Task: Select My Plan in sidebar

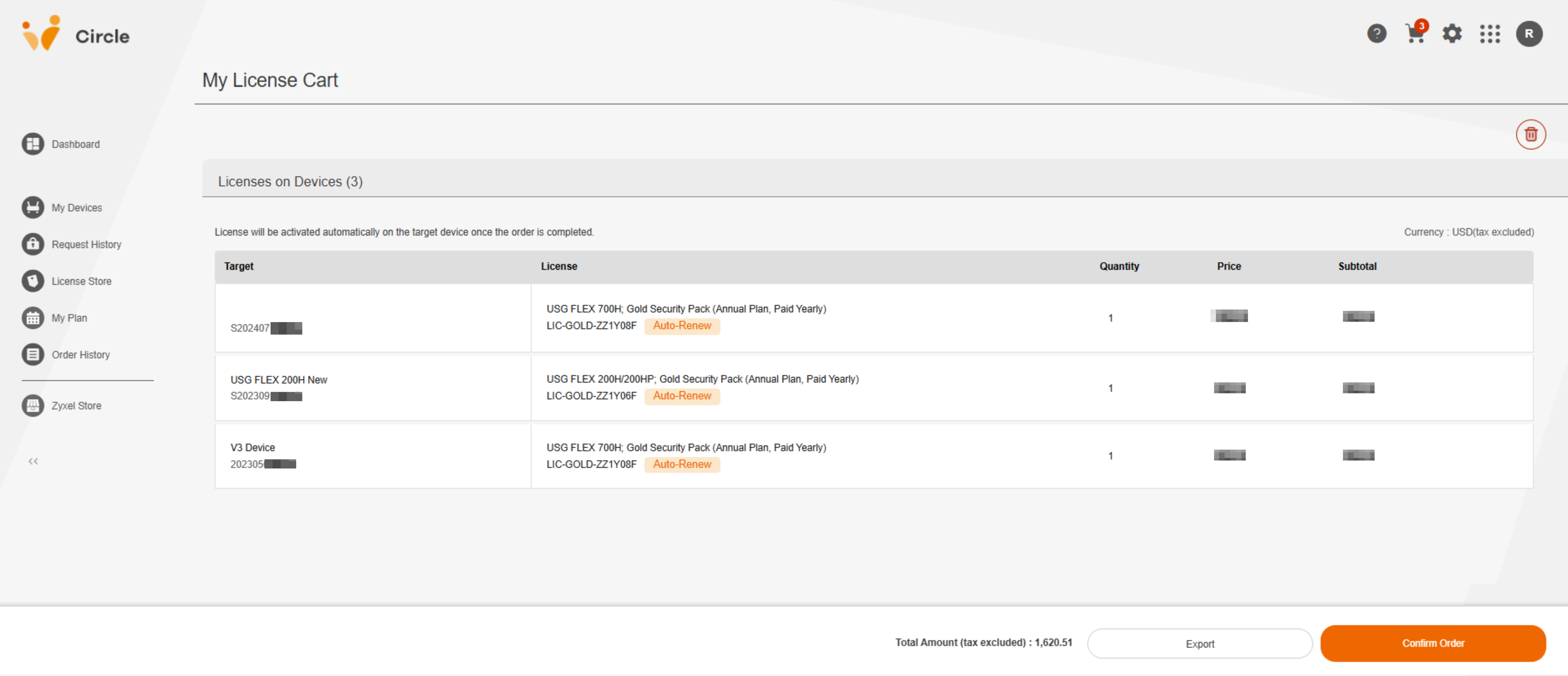Action: [69, 318]
